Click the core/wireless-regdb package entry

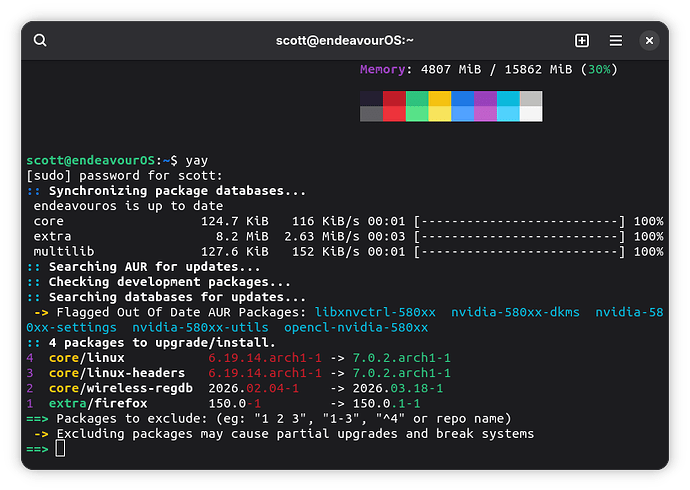tap(121, 388)
